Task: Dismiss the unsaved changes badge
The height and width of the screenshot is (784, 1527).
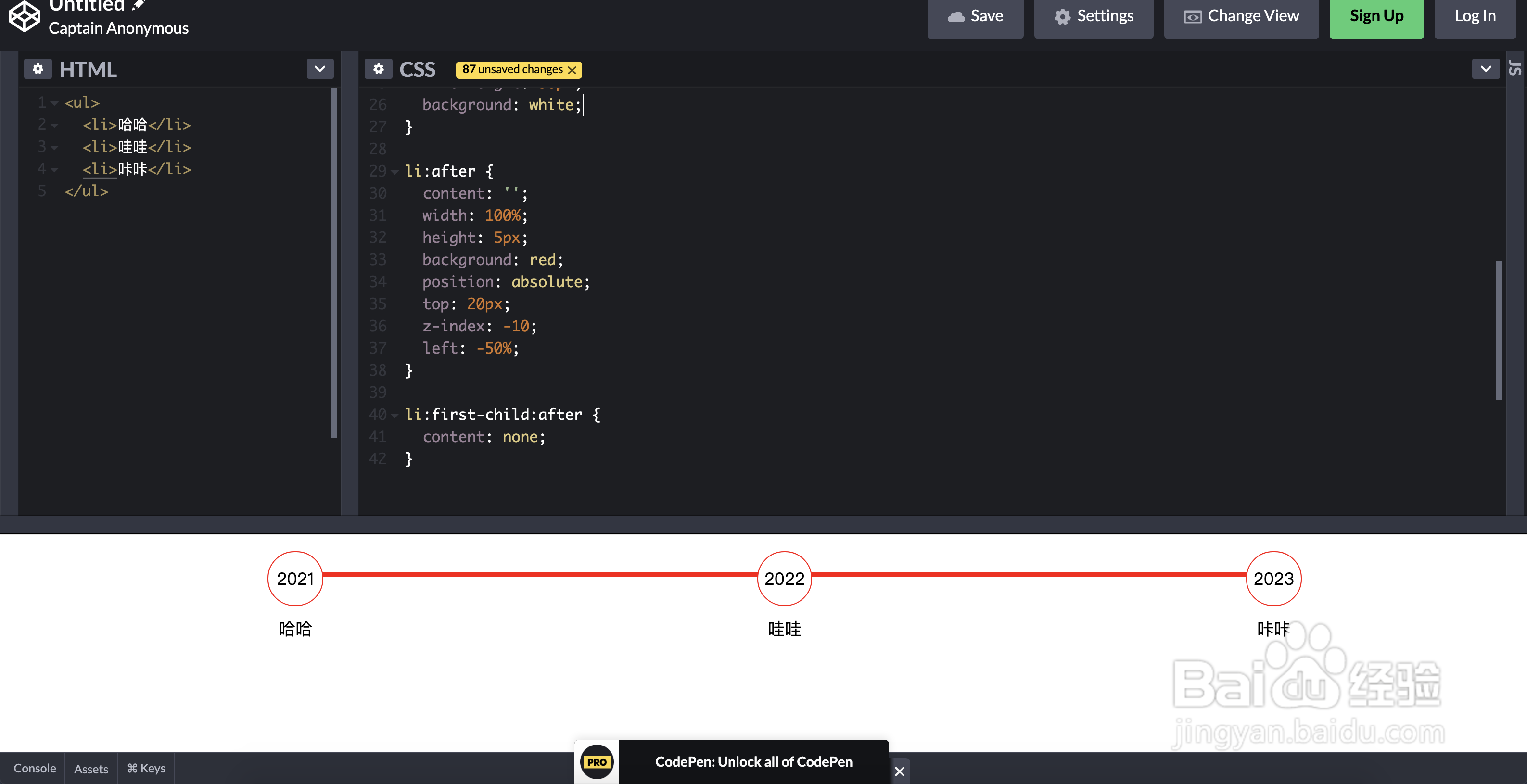Action: [572, 70]
